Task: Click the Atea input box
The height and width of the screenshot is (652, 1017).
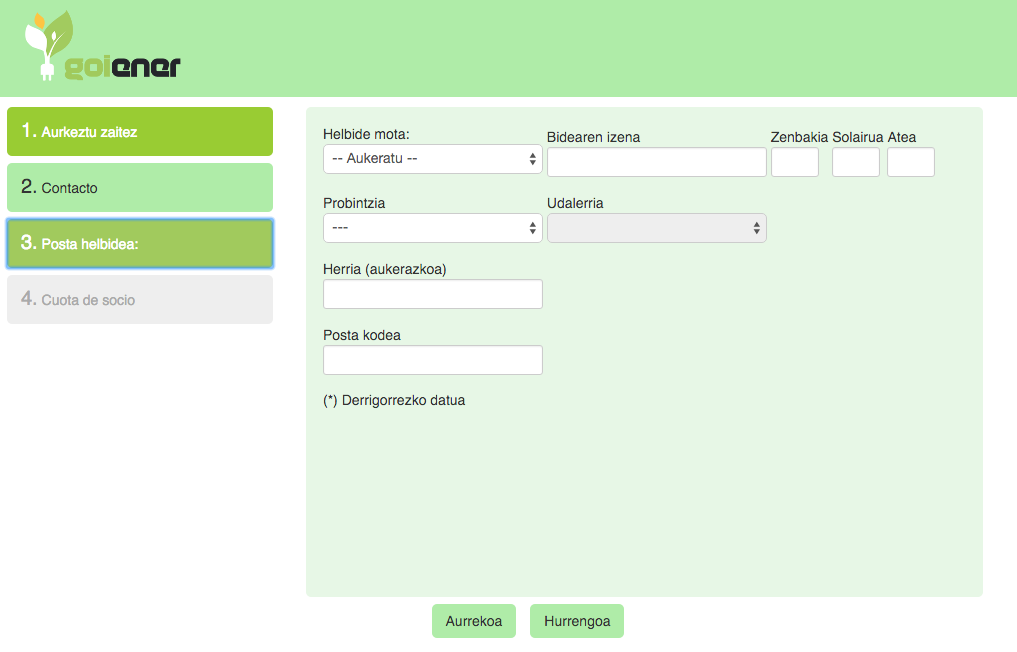Action: (910, 162)
